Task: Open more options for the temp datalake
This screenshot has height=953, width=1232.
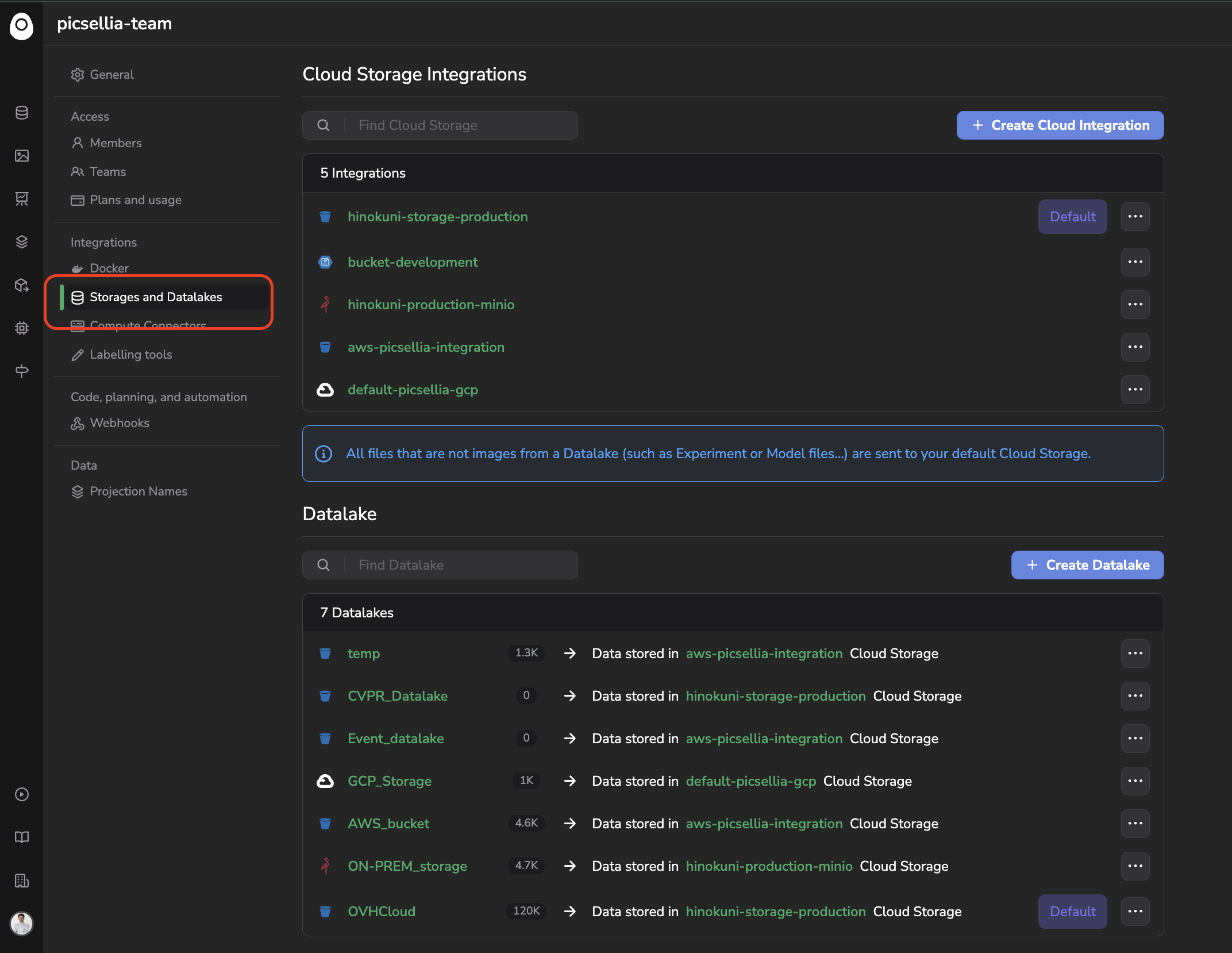Action: (x=1135, y=654)
